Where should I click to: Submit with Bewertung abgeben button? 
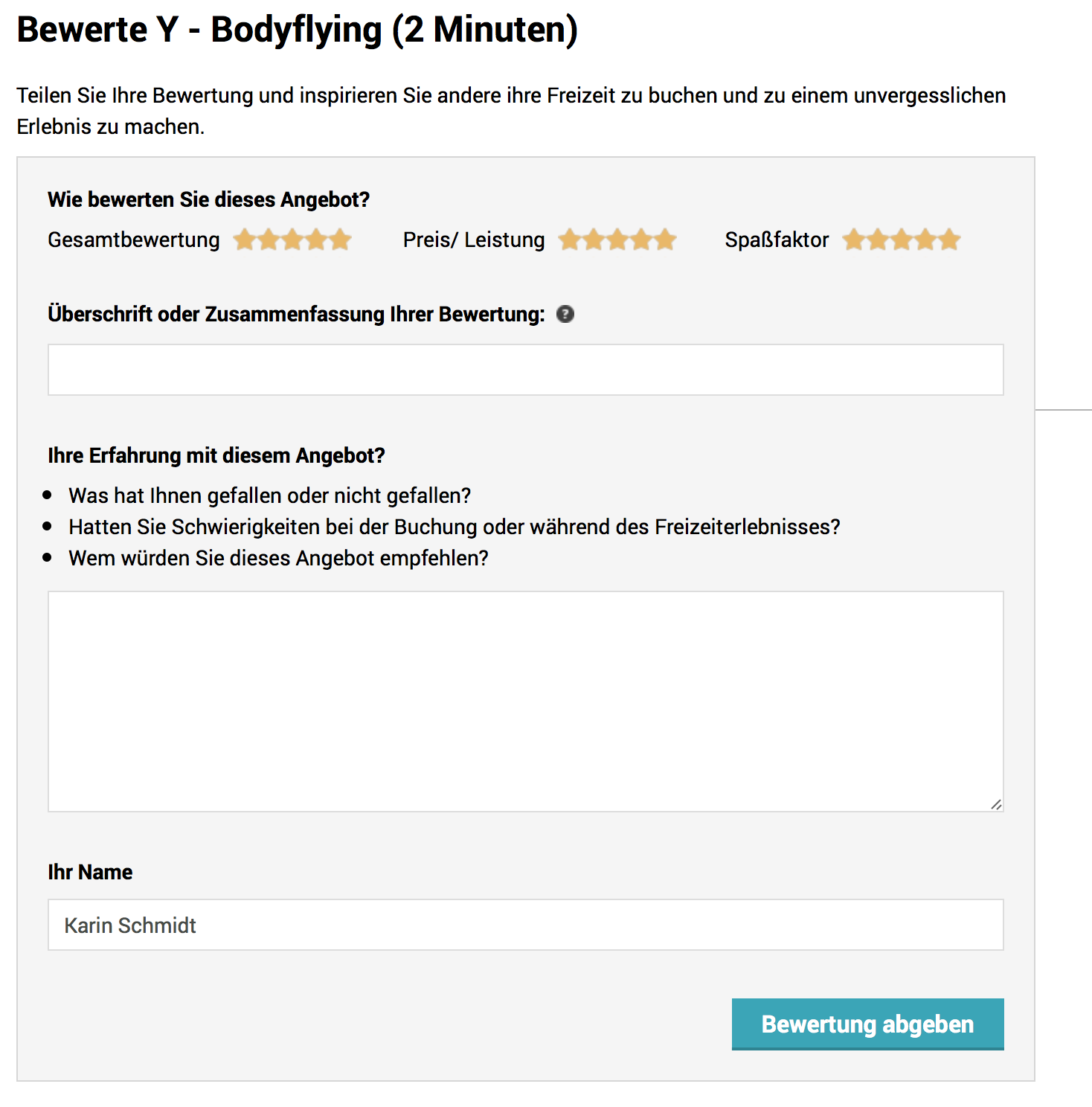click(868, 1024)
